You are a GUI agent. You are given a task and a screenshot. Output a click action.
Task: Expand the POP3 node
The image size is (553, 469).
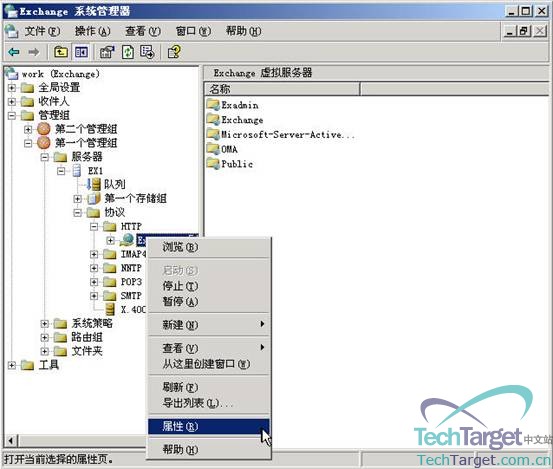94,282
